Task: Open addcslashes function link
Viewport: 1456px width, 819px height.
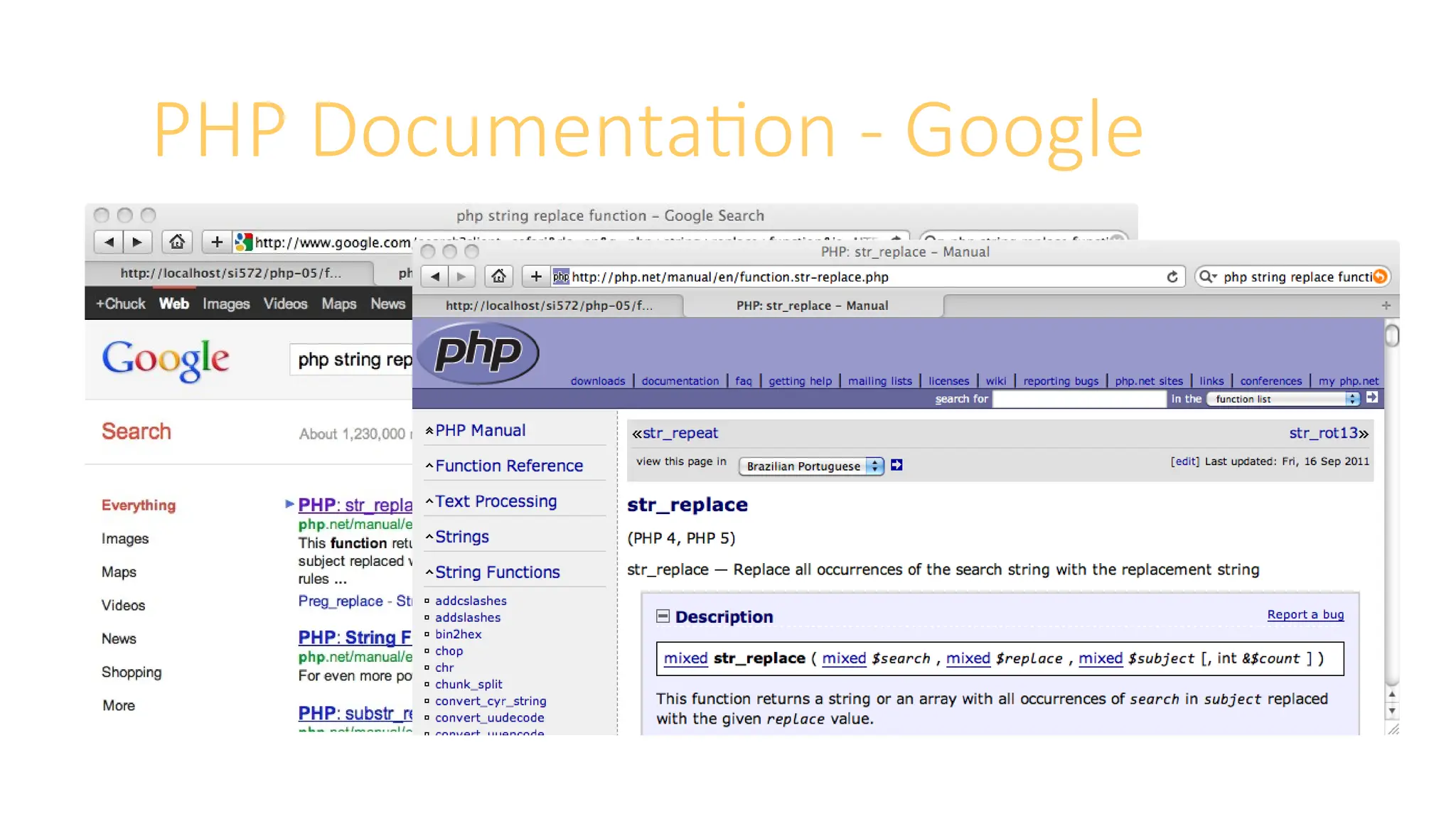Action: (471, 601)
